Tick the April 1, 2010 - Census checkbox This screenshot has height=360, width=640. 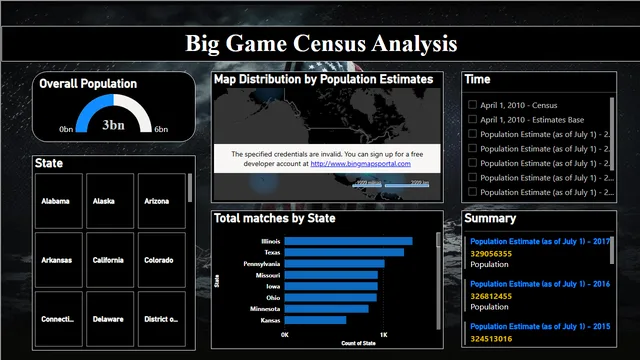(x=472, y=105)
